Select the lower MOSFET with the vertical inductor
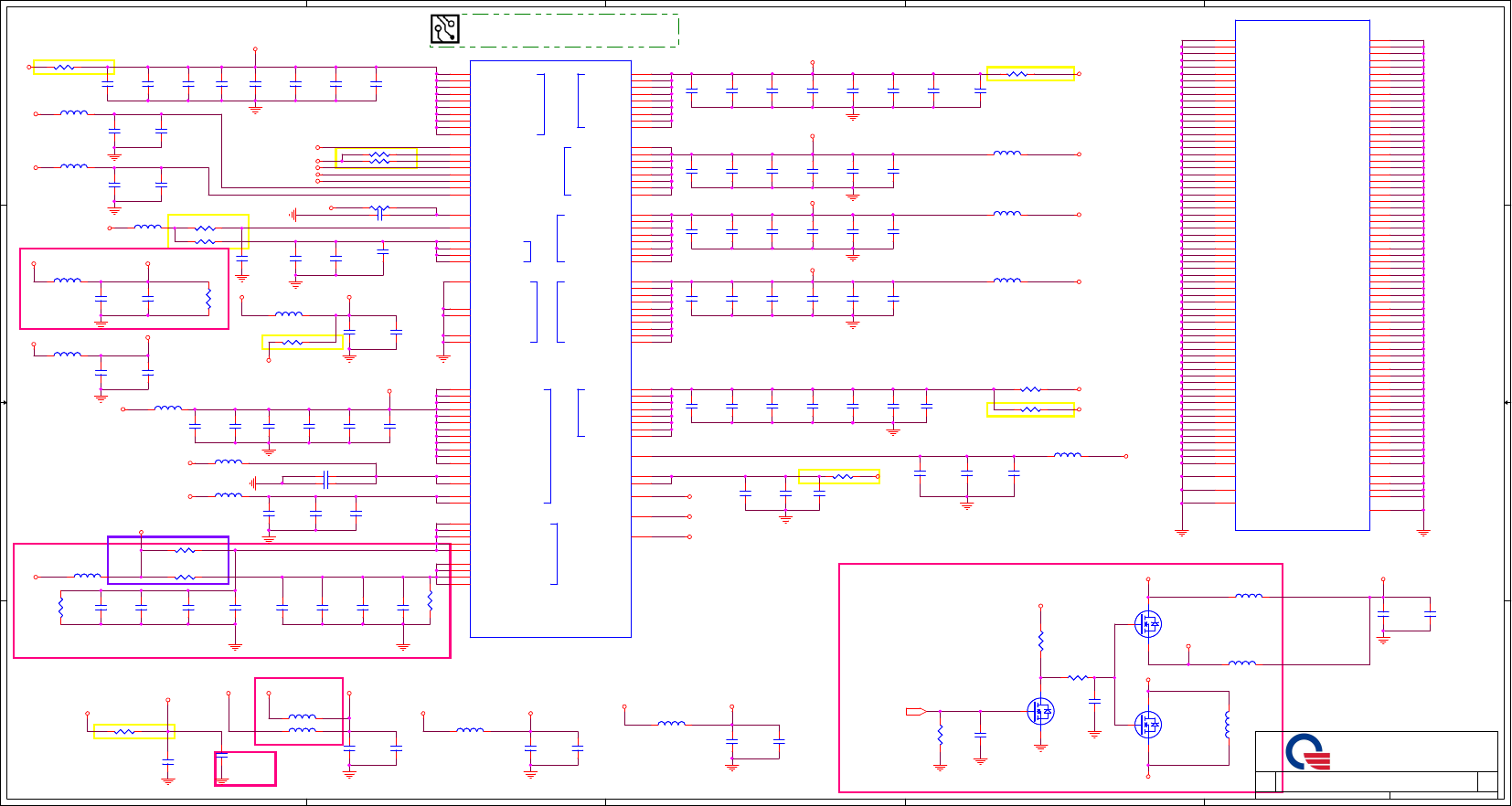Viewport: 1512px width, 806px height. (1147, 725)
